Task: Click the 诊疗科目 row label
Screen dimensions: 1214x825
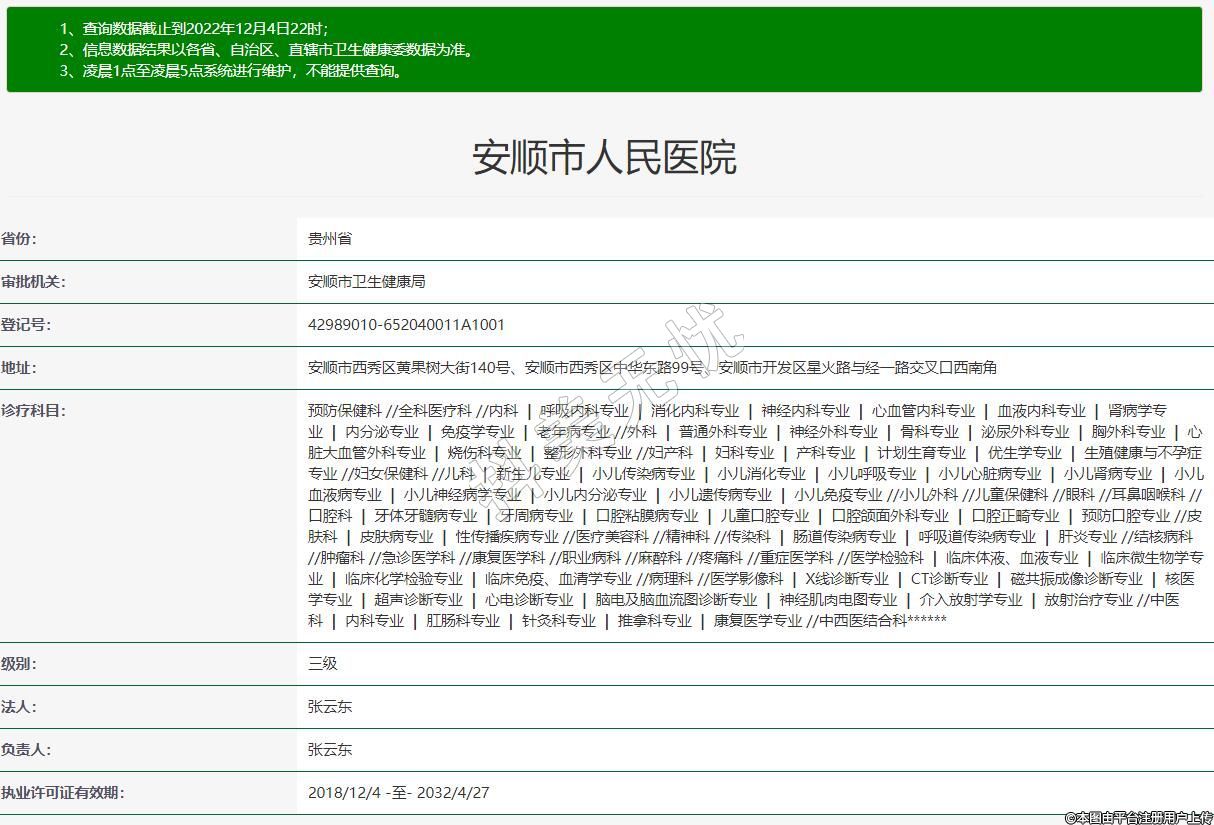Action: (x=33, y=411)
